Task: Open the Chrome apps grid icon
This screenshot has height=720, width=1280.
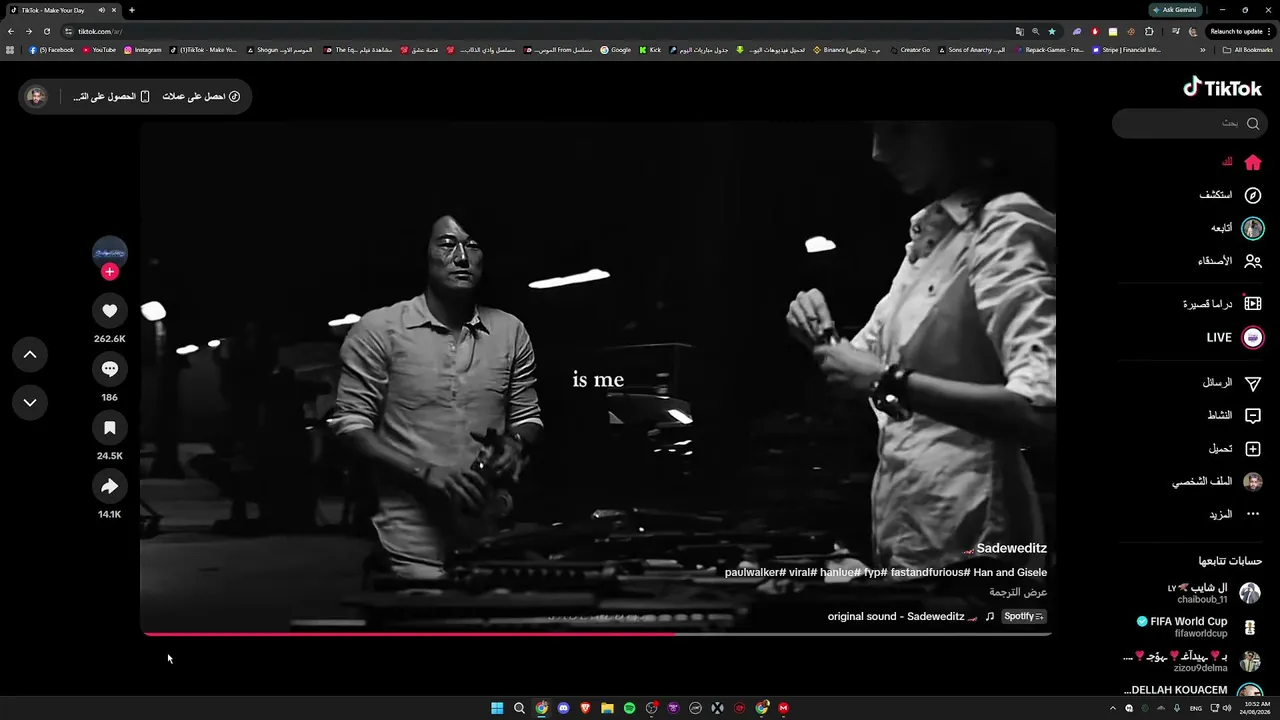Action: (11, 50)
